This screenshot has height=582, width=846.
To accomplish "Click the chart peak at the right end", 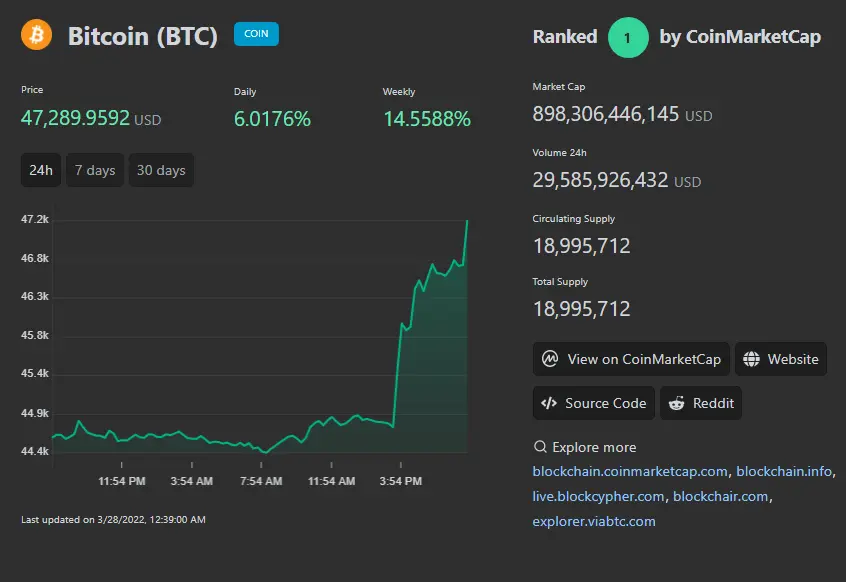I will [x=467, y=221].
